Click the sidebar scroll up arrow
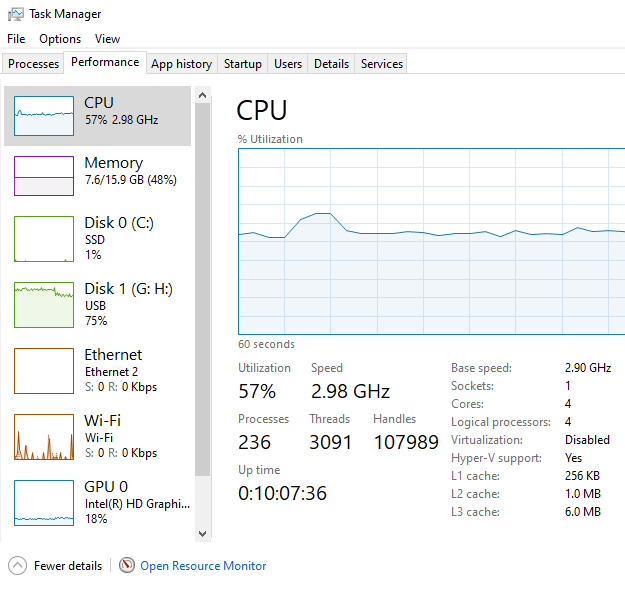Image resolution: width=625 pixels, height=590 pixels. (x=202, y=95)
